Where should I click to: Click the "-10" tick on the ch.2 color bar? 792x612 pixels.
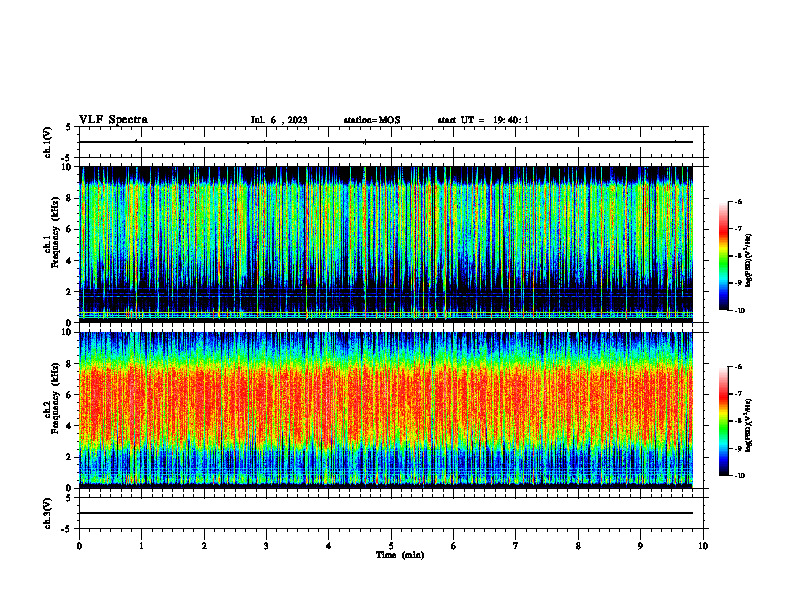coord(739,476)
